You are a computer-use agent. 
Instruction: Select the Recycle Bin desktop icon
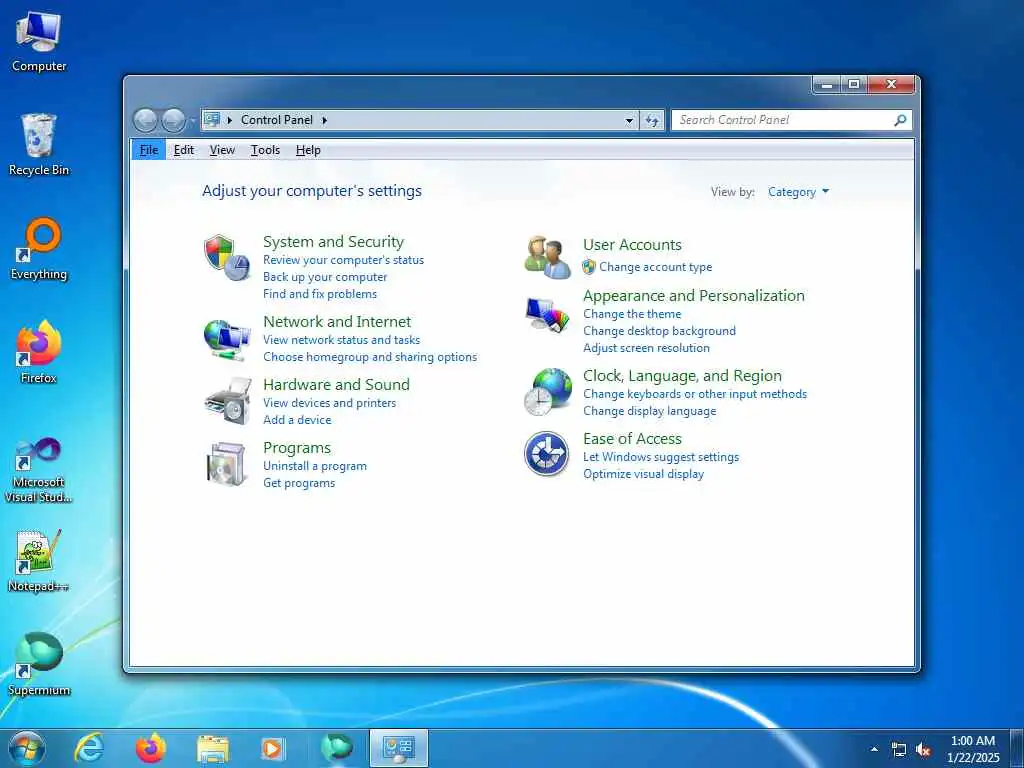pos(39,145)
